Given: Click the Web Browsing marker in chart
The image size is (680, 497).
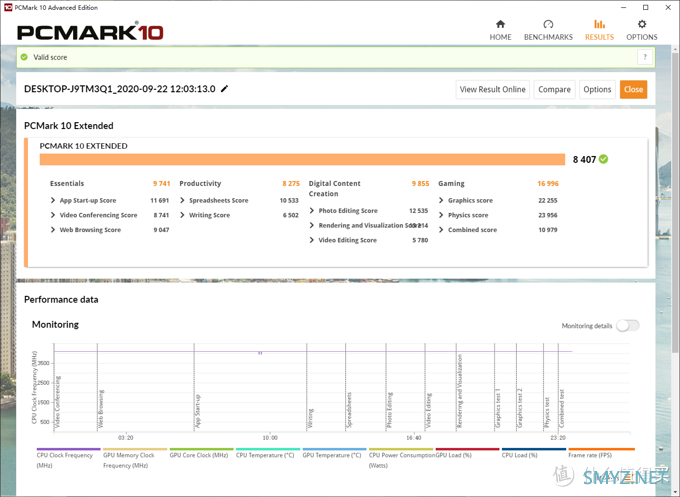Looking at the screenshot, I should coord(101,409).
